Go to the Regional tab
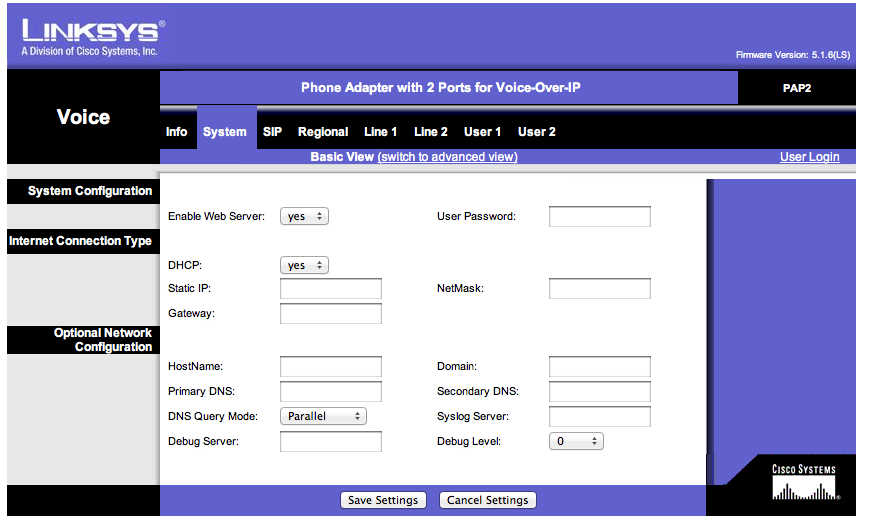869x524 pixels. click(x=323, y=132)
